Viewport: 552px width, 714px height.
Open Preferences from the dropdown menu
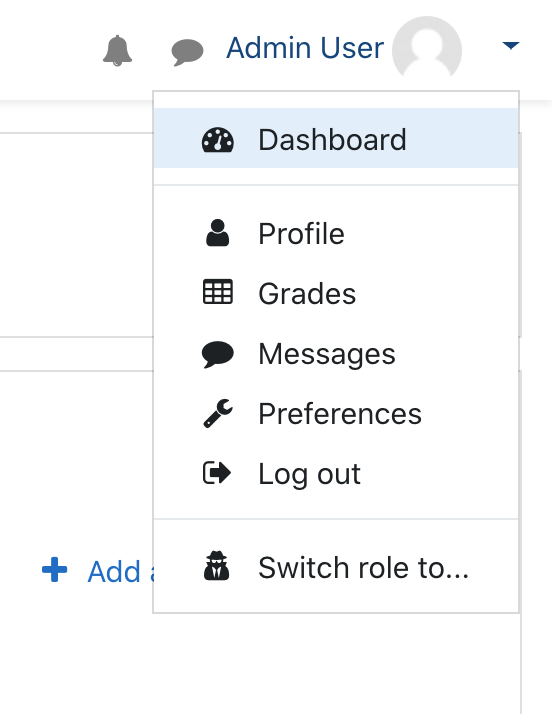(x=336, y=413)
